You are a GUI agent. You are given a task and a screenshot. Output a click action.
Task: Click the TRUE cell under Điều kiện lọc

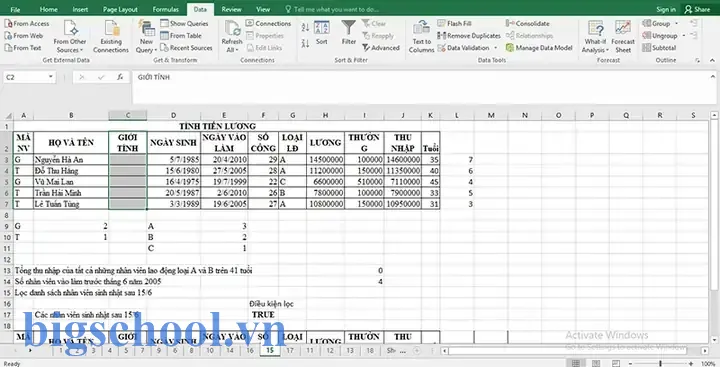pyautogui.click(x=263, y=315)
